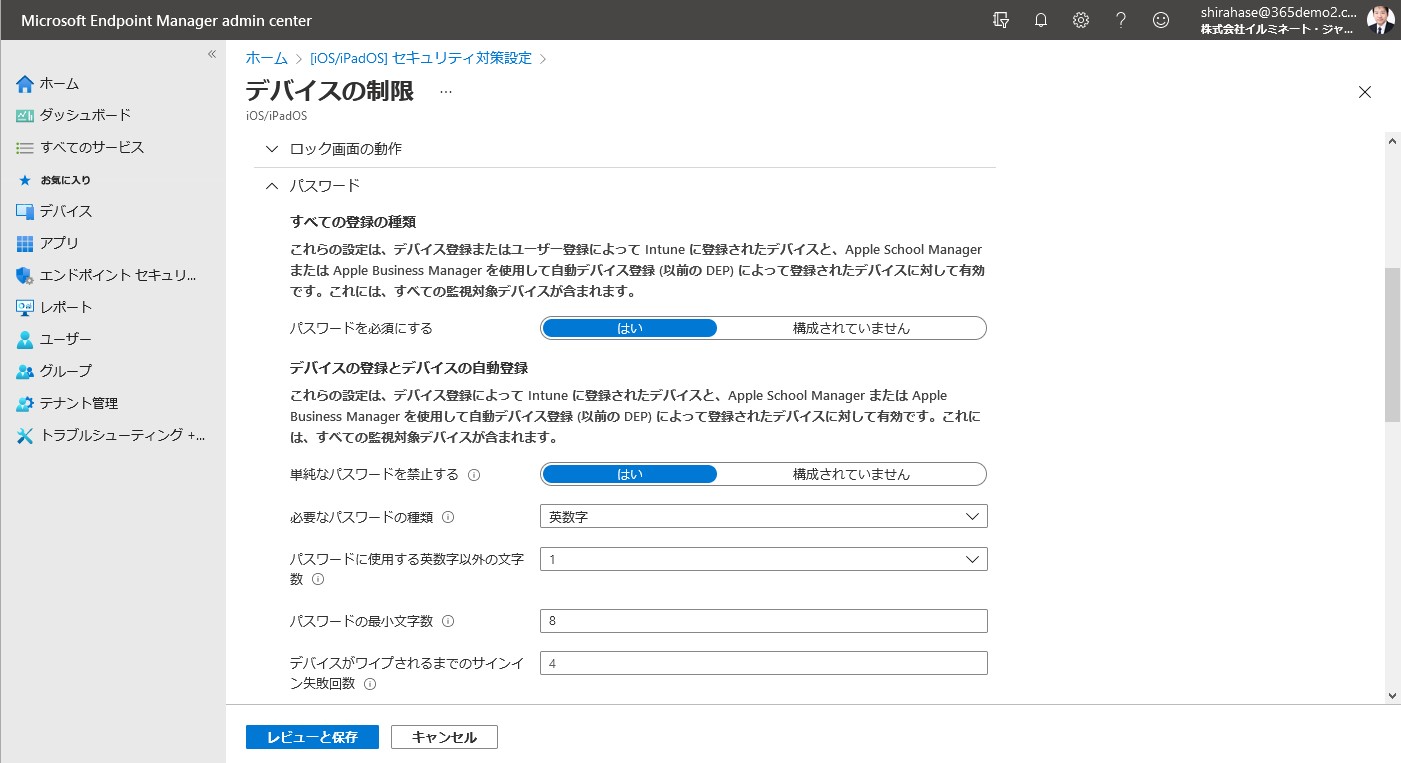Click the グループ people icon
This screenshot has width=1401, height=763.
[x=25, y=372]
